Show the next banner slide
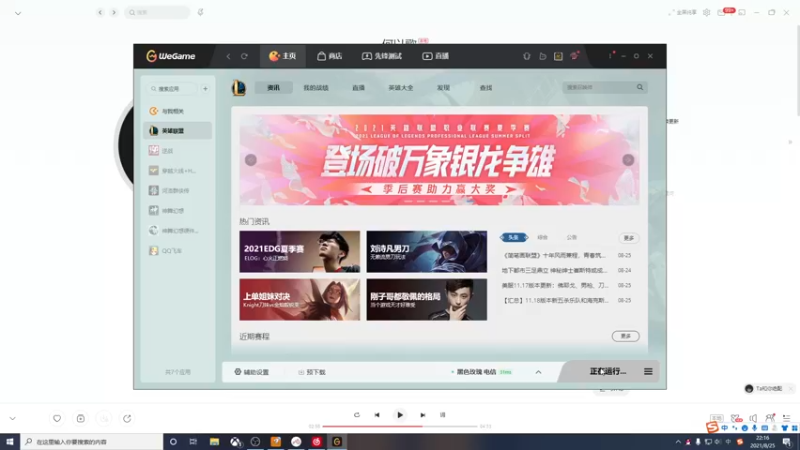Screen dimensions: 800x450 tap(628, 160)
